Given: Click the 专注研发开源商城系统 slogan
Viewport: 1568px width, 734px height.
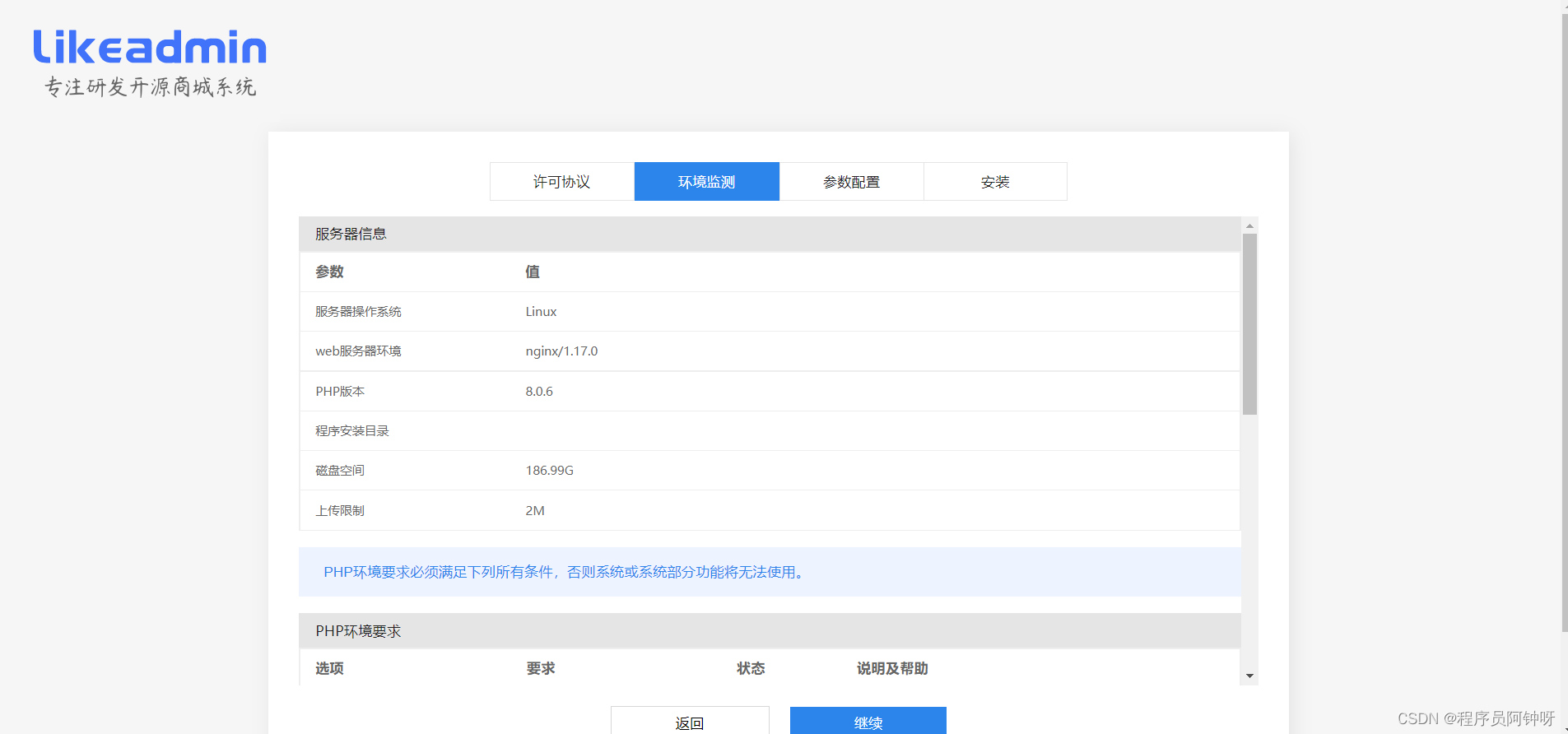Looking at the screenshot, I should [x=151, y=86].
